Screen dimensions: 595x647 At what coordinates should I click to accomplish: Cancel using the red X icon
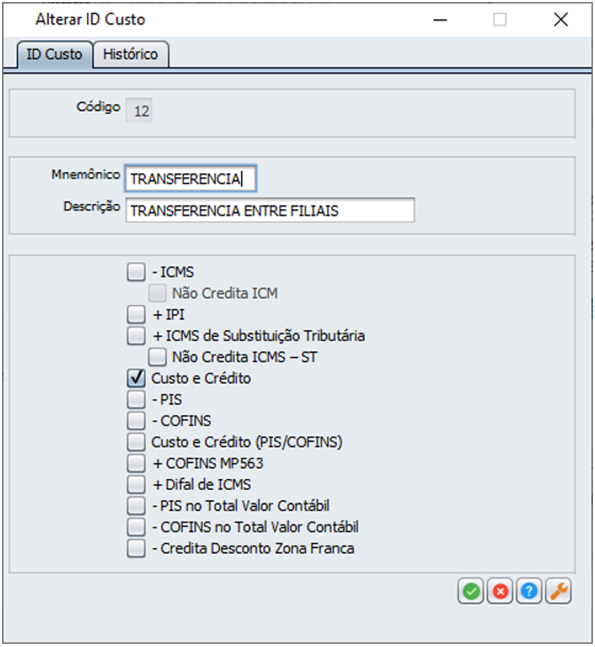[x=500, y=591]
